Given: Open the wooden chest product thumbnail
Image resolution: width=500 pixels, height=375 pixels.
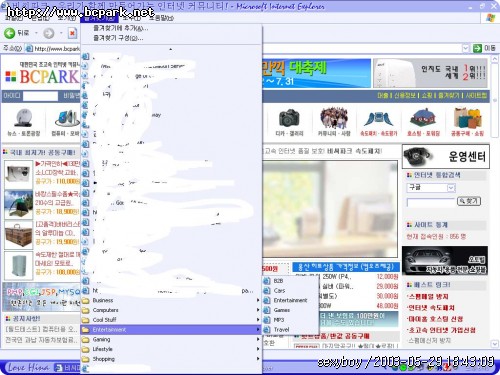Looking at the screenshot, I should click(18, 235).
